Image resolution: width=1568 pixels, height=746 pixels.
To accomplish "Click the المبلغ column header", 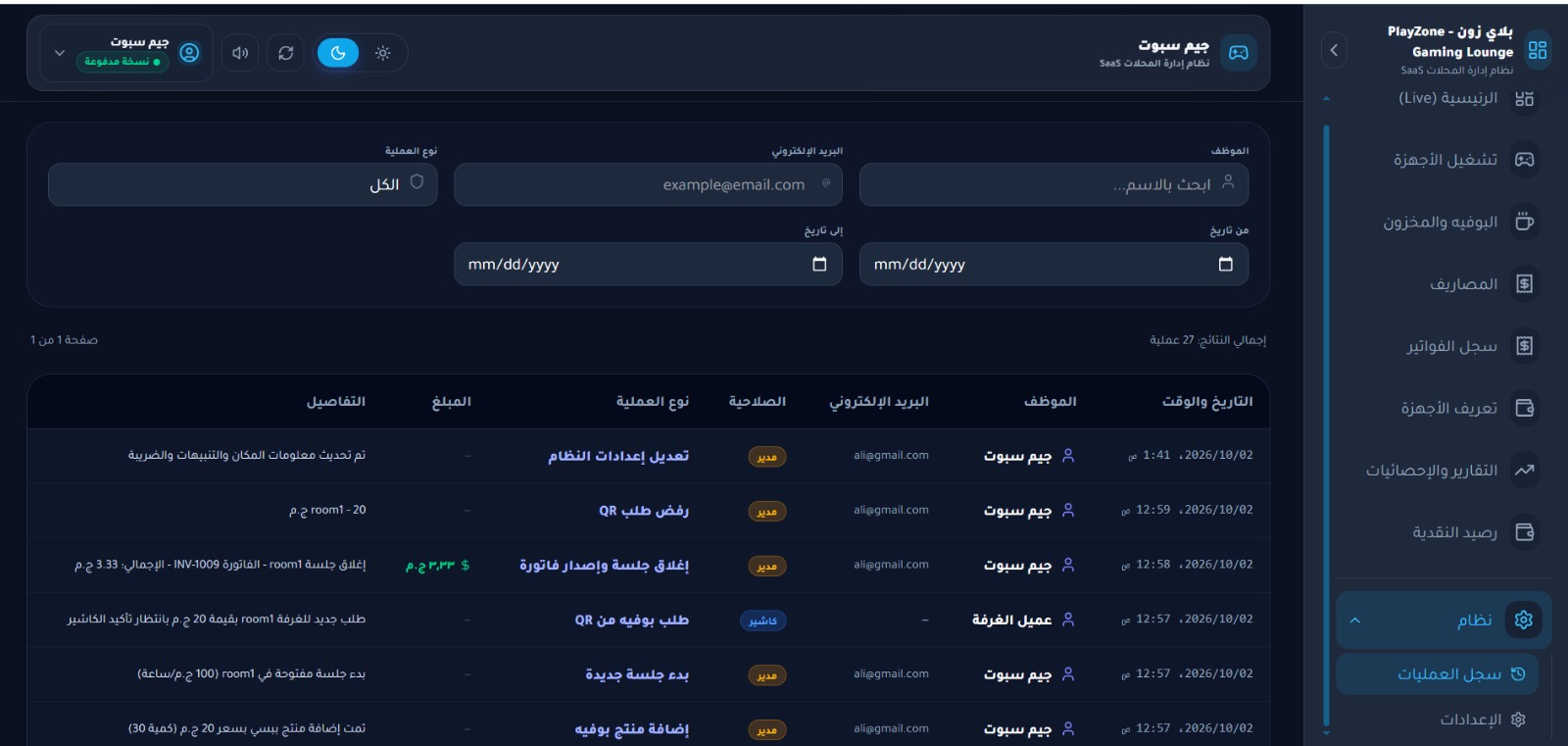I will [452, 401].
